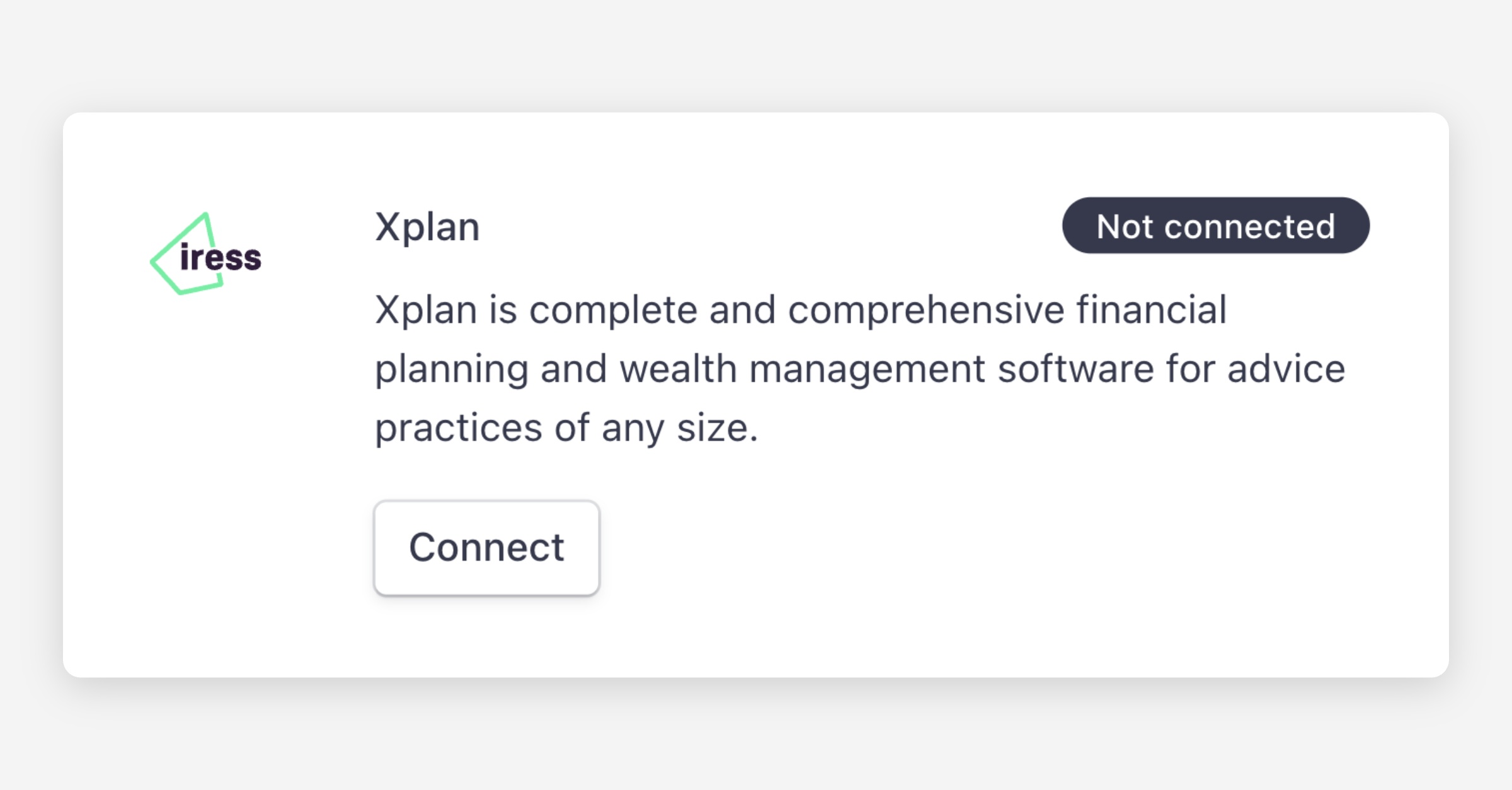Click the "Not connected" status badge

click(1215, 226)
